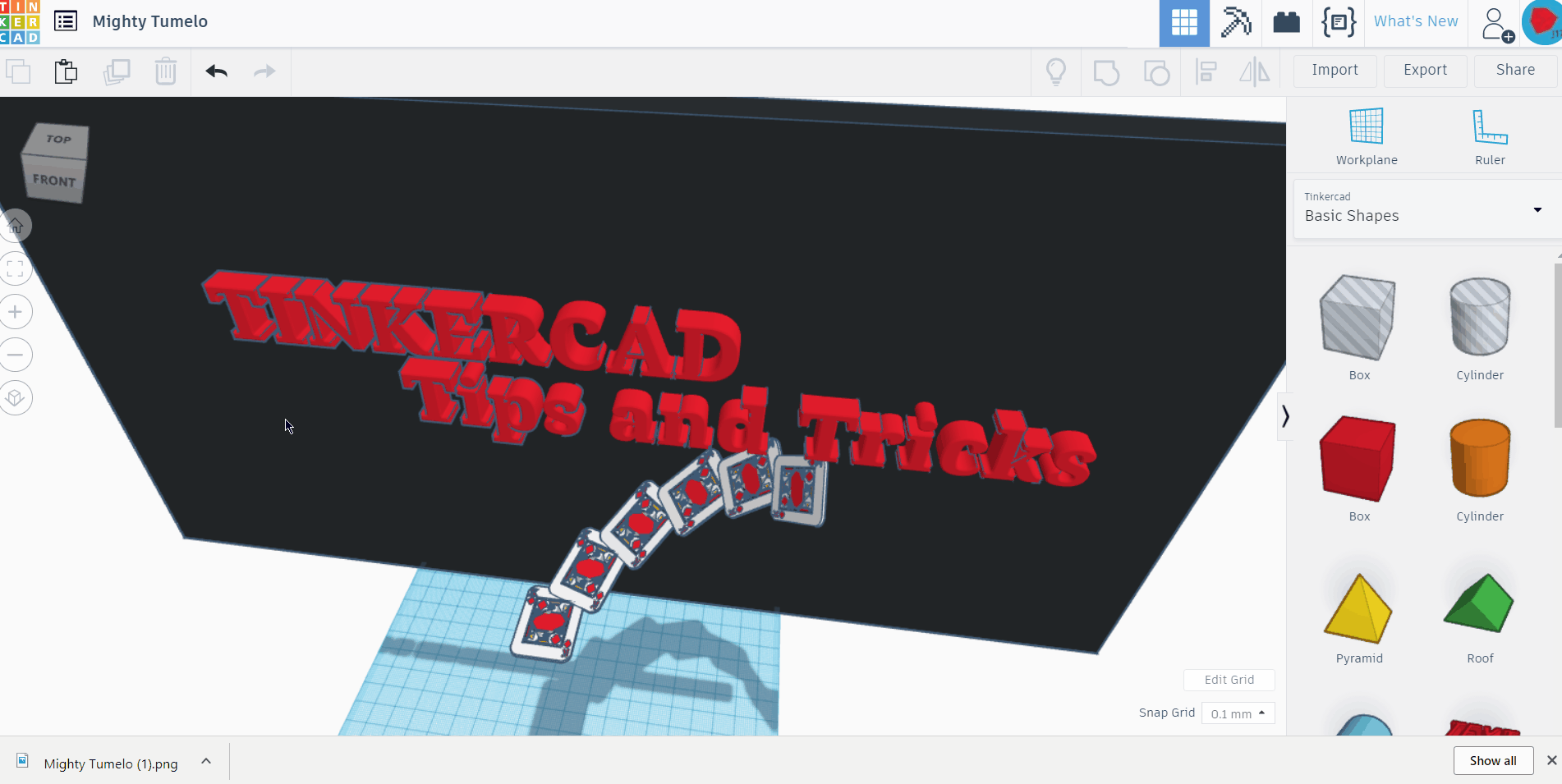Image resolution: width=1562 pixels, height=784 pixels.
Task: Click the Export button
Action: point(1425,70)
